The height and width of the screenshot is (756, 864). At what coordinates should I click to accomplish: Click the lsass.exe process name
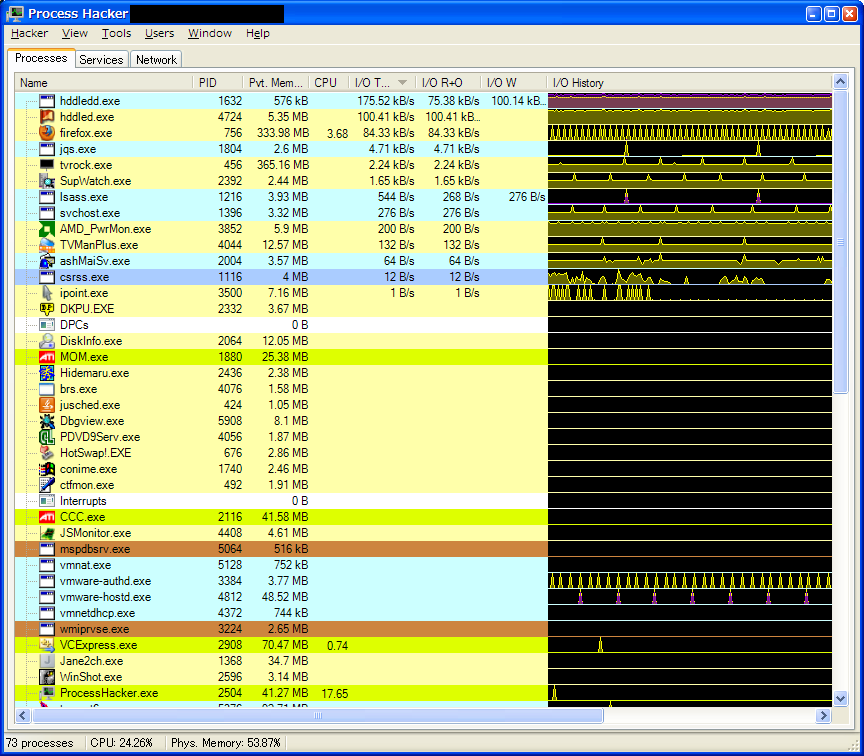coord(84,197)
